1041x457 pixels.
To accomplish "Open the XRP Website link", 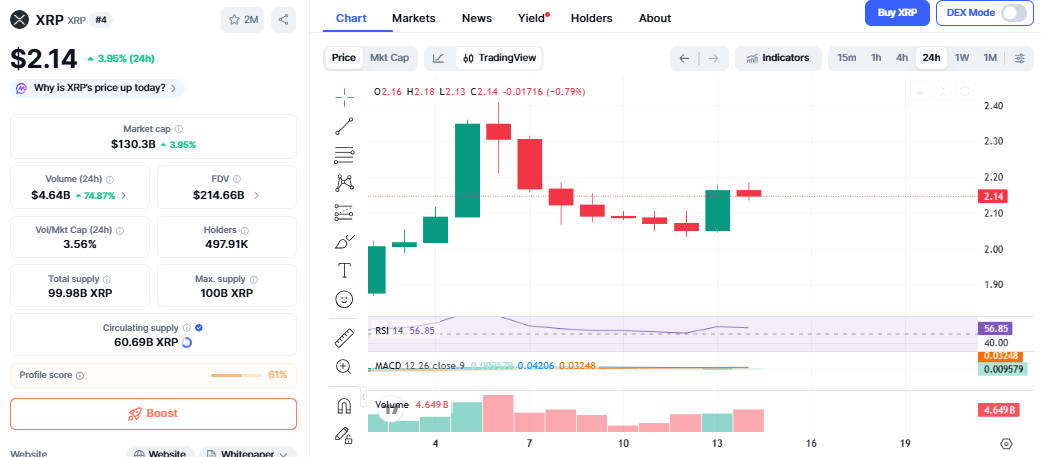I will (160, 454).
